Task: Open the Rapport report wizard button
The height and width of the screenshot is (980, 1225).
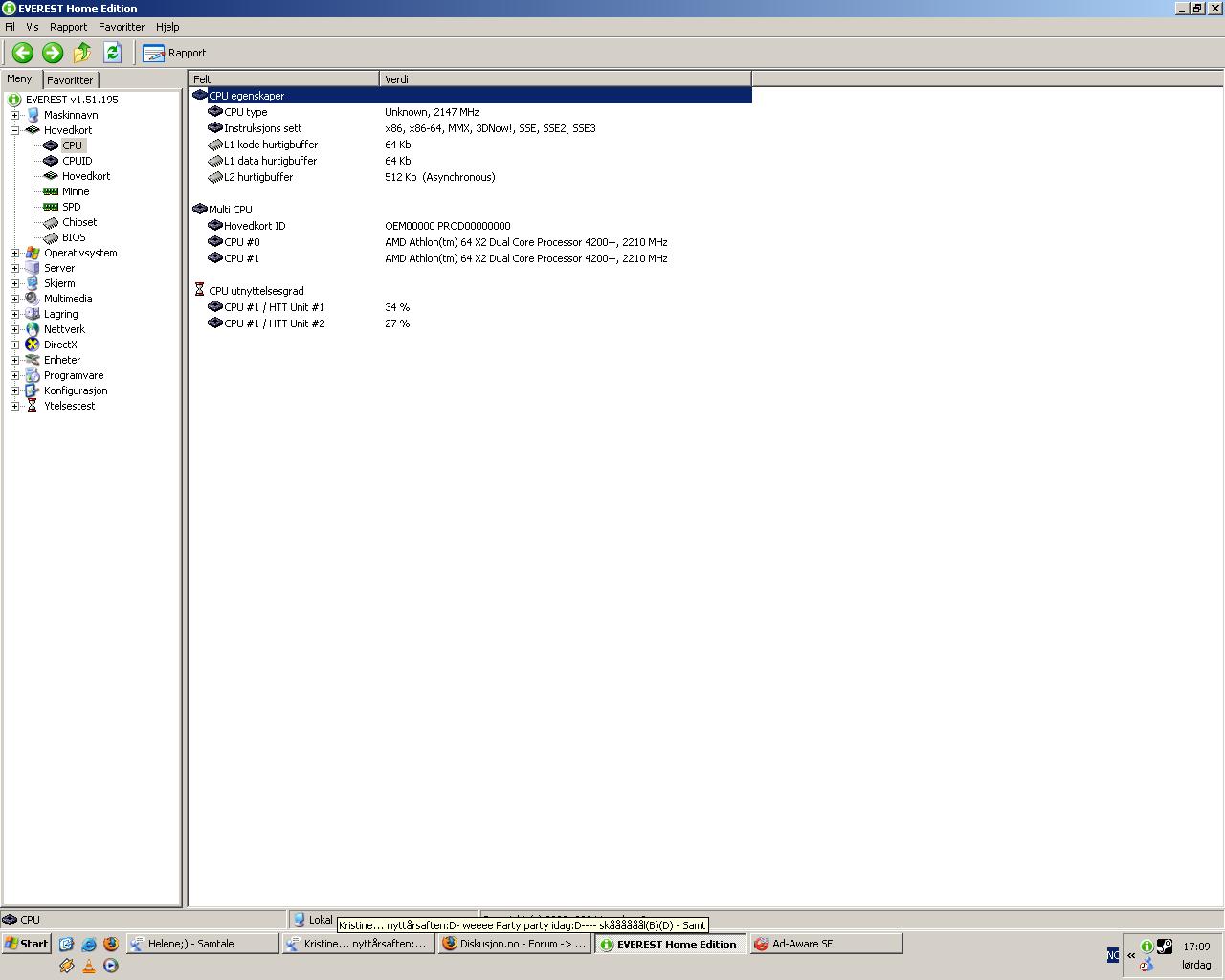Action: [174, 53]
